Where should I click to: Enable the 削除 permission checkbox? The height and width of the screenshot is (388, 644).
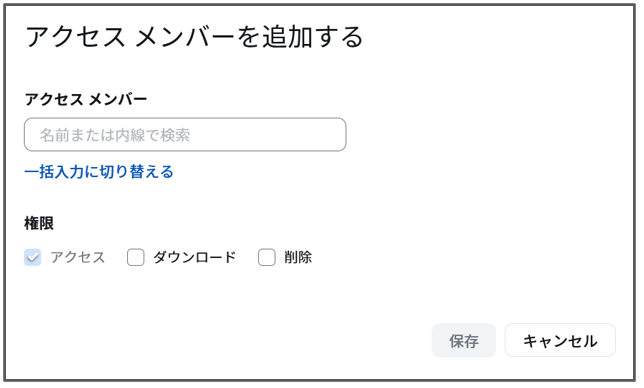coord(267,257)
